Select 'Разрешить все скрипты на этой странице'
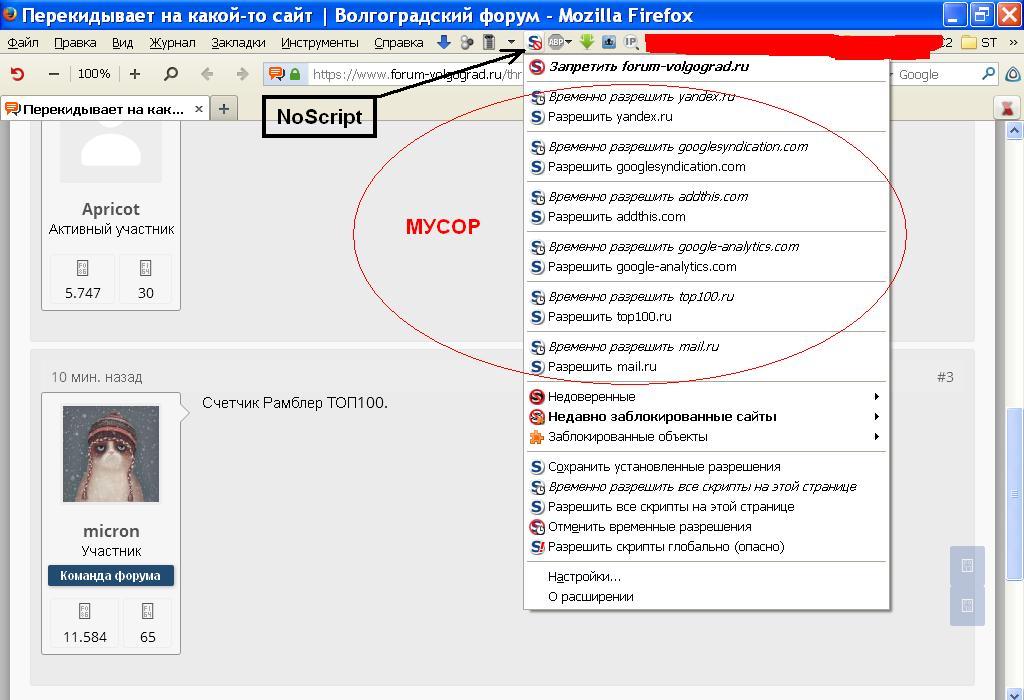The image size is (1024, 700). pos(707,507)
